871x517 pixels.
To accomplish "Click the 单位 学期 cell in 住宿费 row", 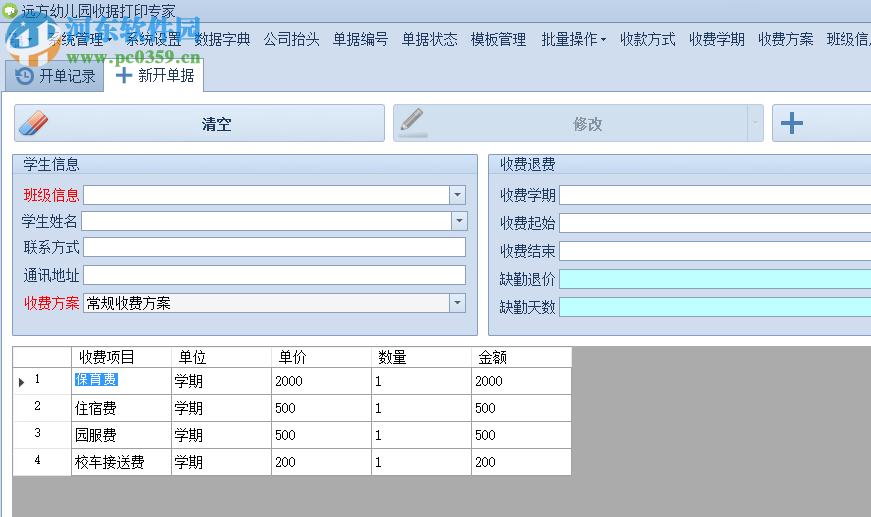I will (x=221, y=408).
